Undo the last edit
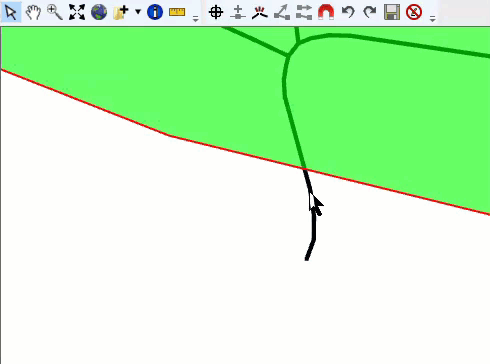Image resolution: width=490 pixels, height=364 pixels. [x=348, y=13]
